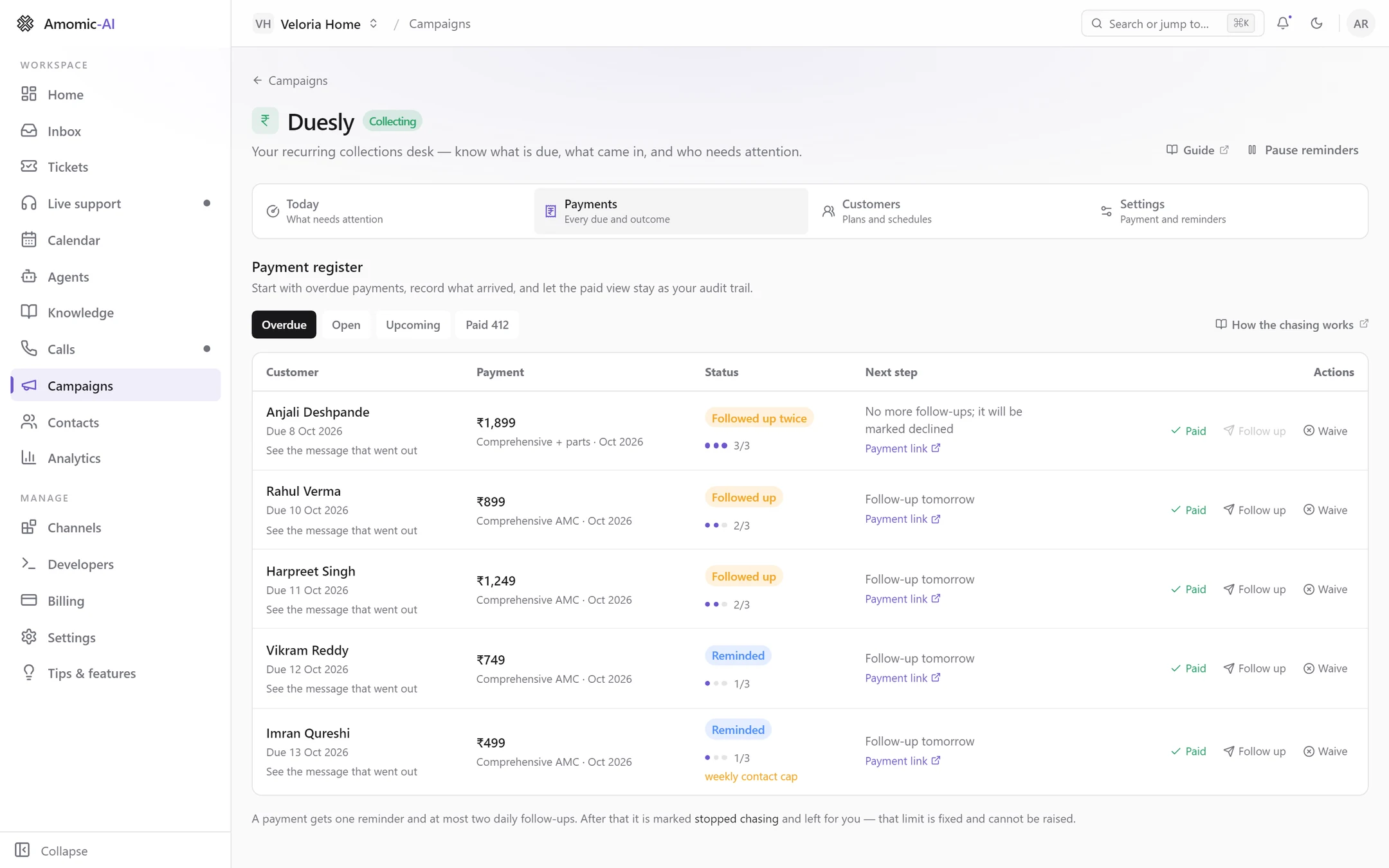Waive Harpreet Singh's payment
This screenshot has width=1389, height=868.
1325,589
